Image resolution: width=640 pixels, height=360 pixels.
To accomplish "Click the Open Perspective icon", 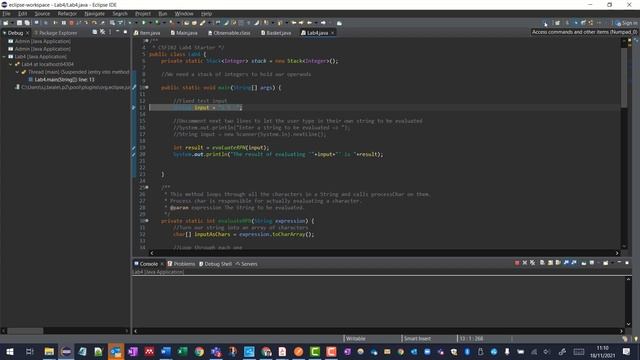I will (557, 23).
